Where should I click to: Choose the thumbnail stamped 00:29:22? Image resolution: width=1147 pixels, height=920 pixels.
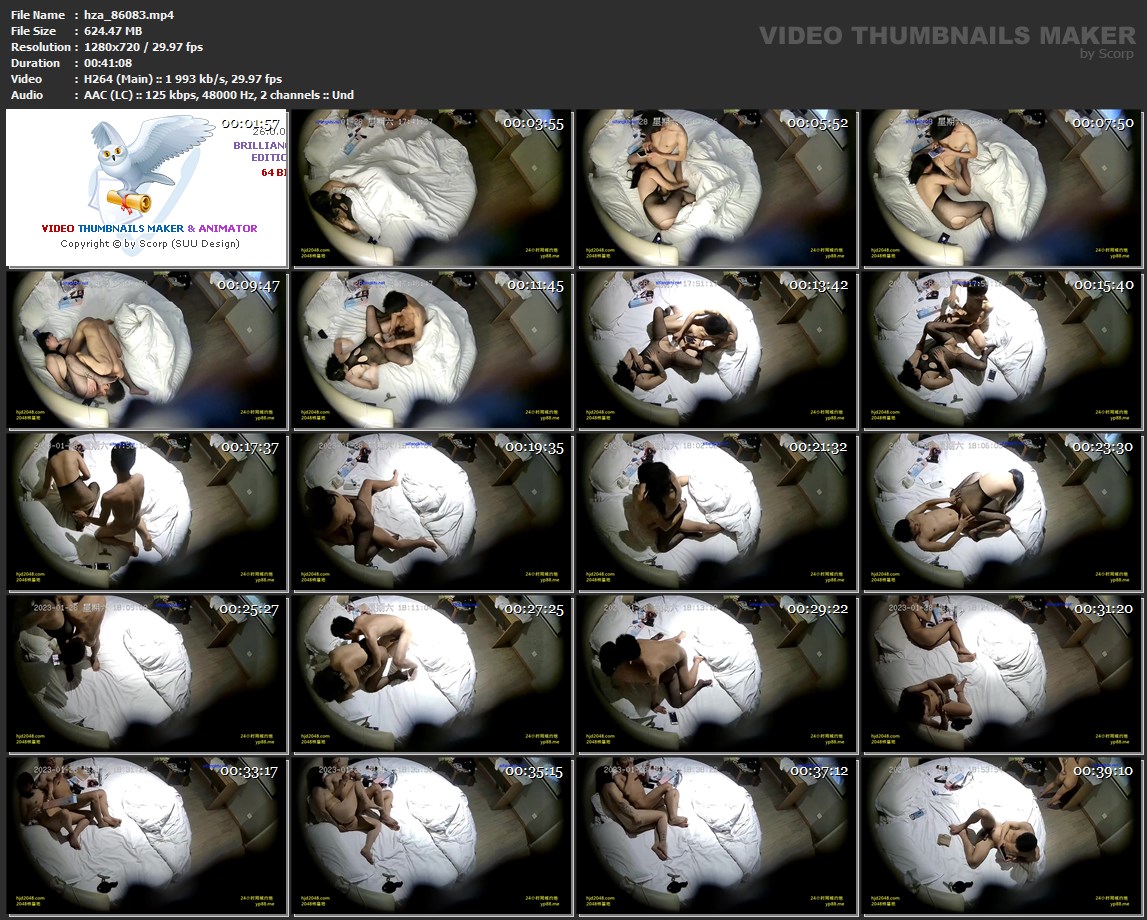click(717, 674)
